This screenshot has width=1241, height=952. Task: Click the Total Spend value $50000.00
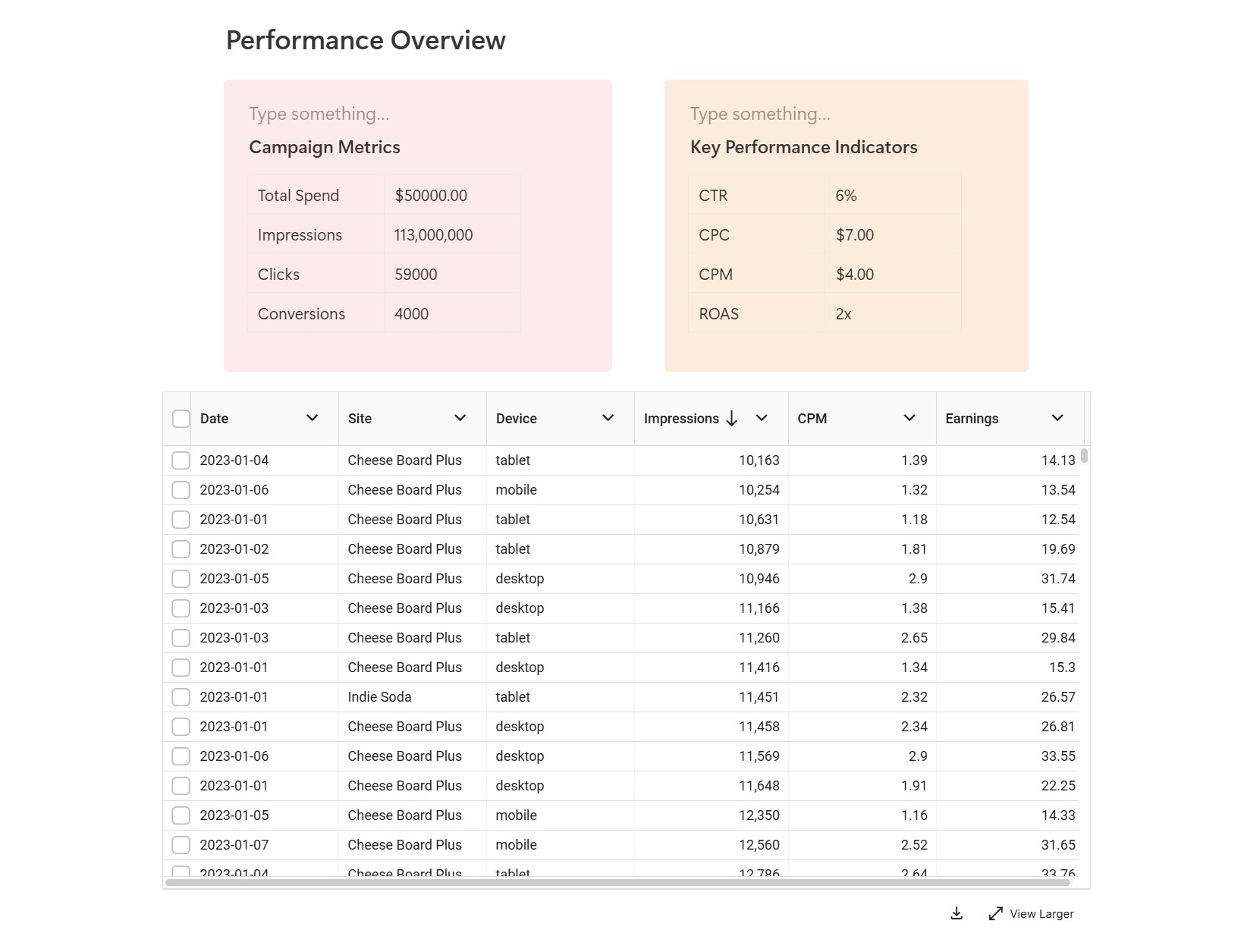431,196
